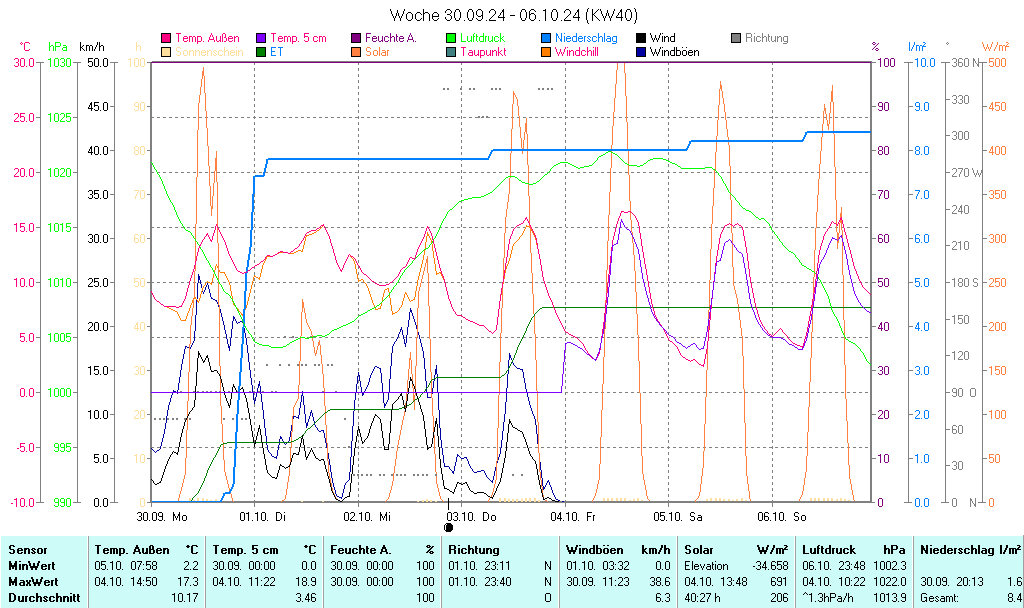1024x608 pixels.
Task: Click the 'Taupunkt' legend label
Action: [483, 52]
